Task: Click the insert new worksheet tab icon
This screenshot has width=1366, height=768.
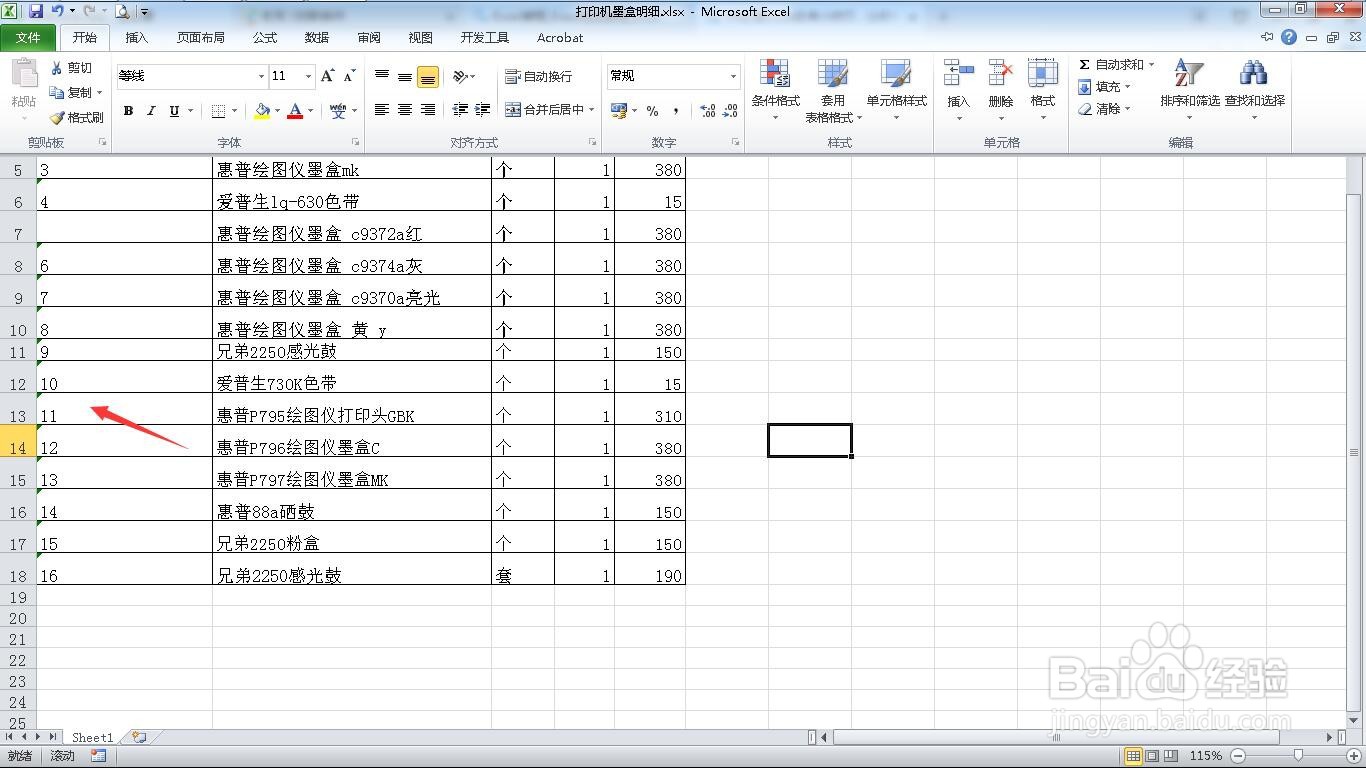Action: pyautogui.click(x=138, y=738)
